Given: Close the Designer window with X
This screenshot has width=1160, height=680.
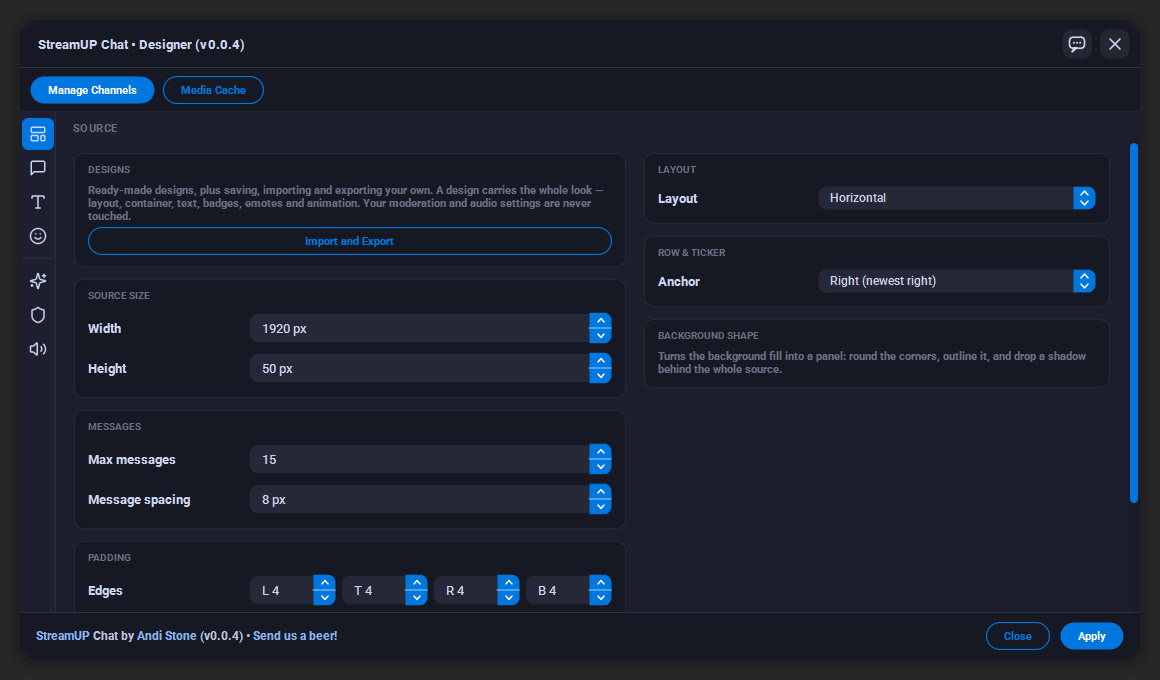Looking at the screenshot, I should coord(1114,44).
